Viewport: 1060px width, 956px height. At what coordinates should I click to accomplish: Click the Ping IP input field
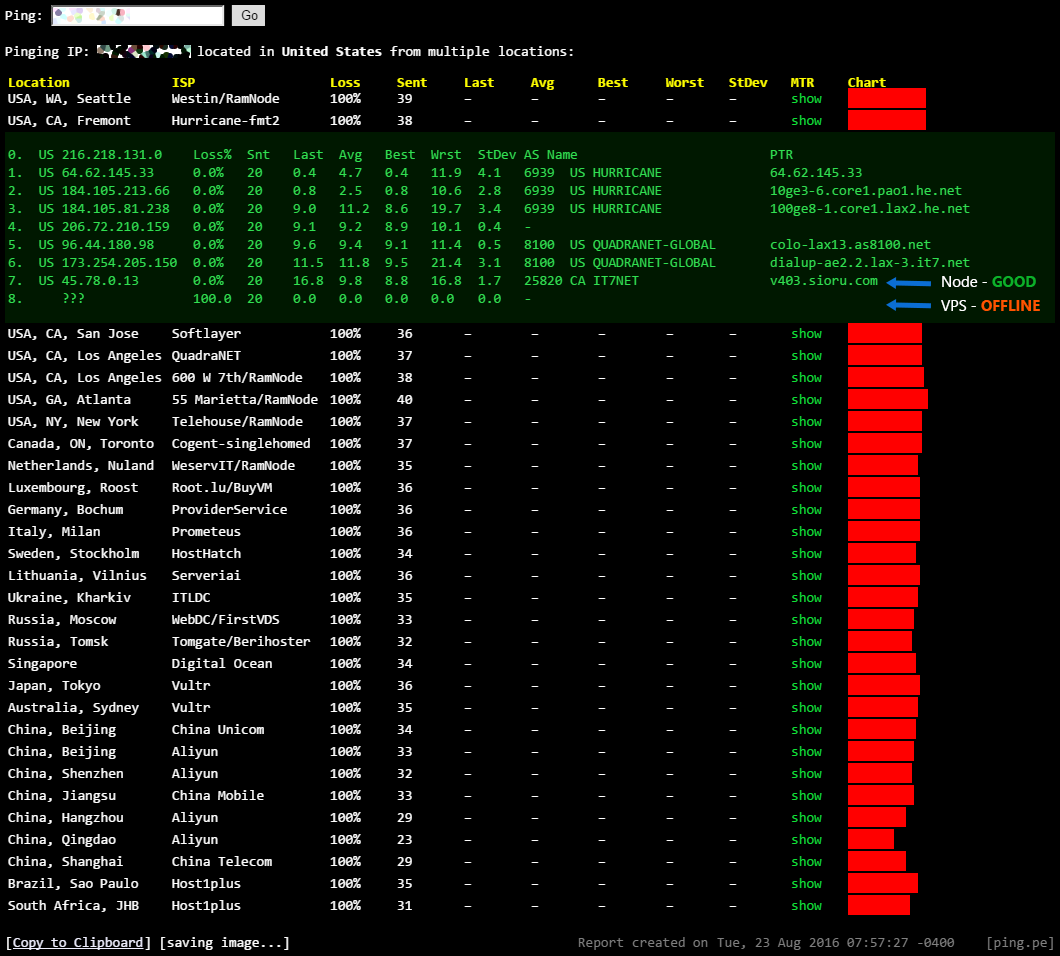click(137, 16)
